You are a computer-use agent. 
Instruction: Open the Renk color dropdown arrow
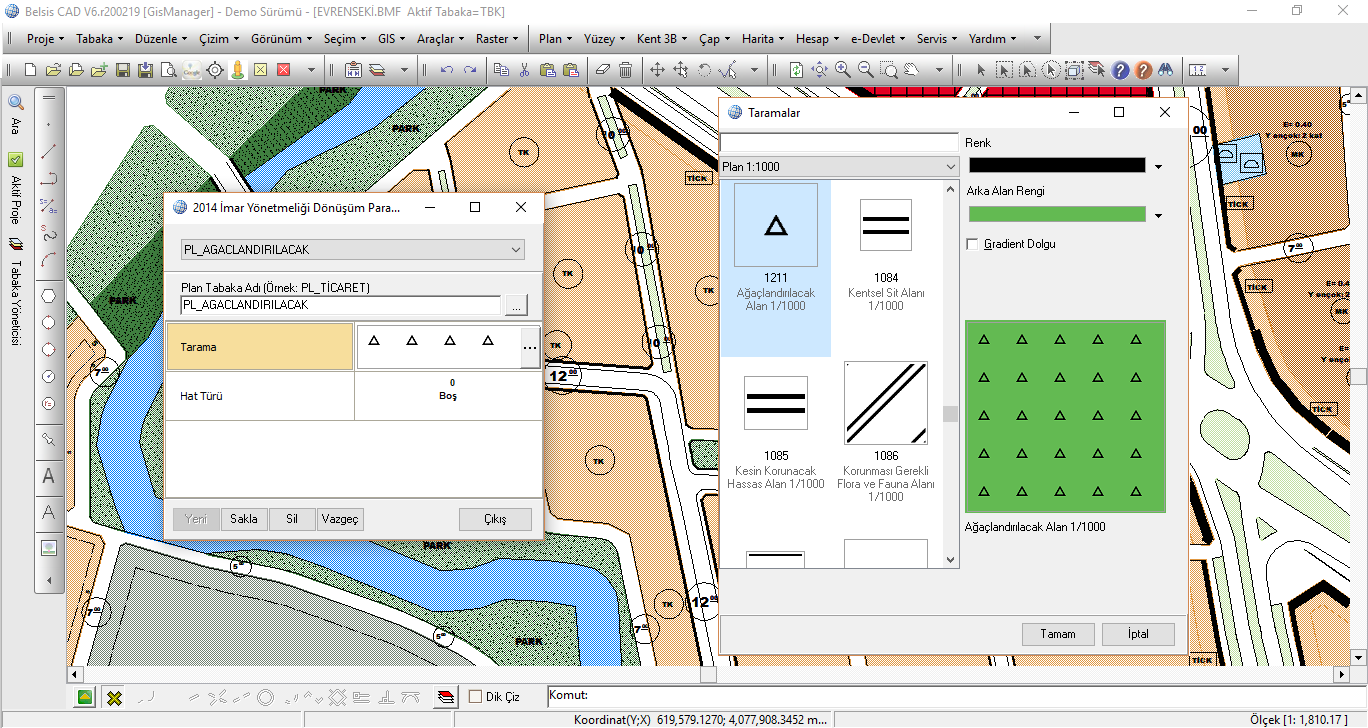[x=1158, y=166]
